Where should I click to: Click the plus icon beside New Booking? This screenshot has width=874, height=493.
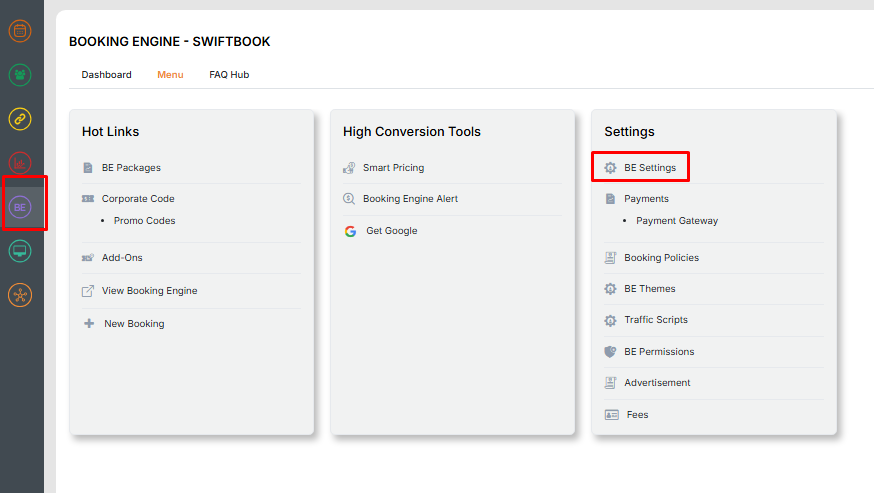(89, 324)
